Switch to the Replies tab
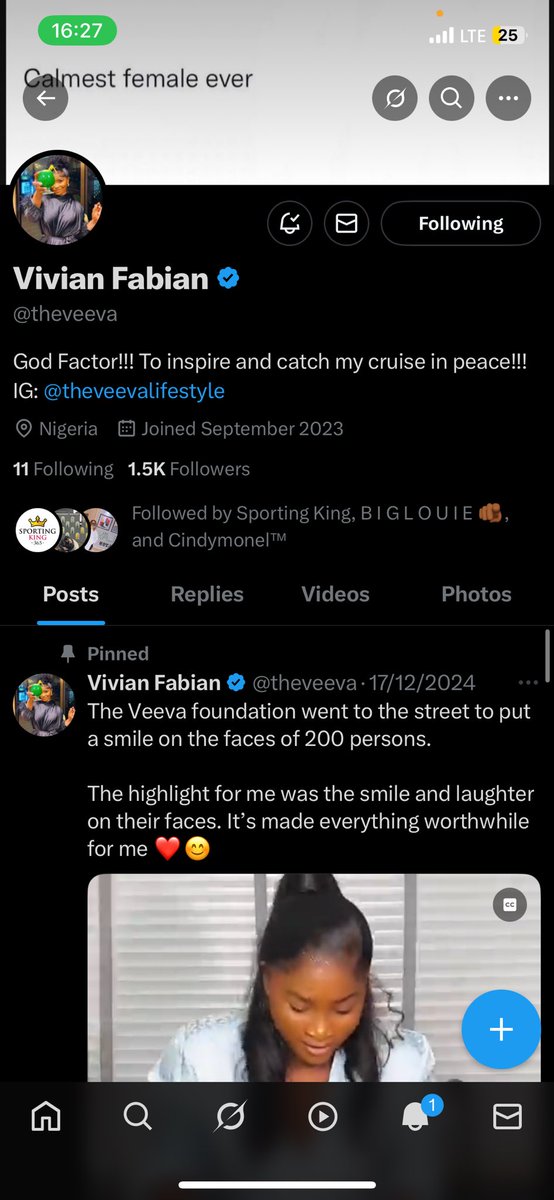 pyautogui.click(x=207, y=594)
